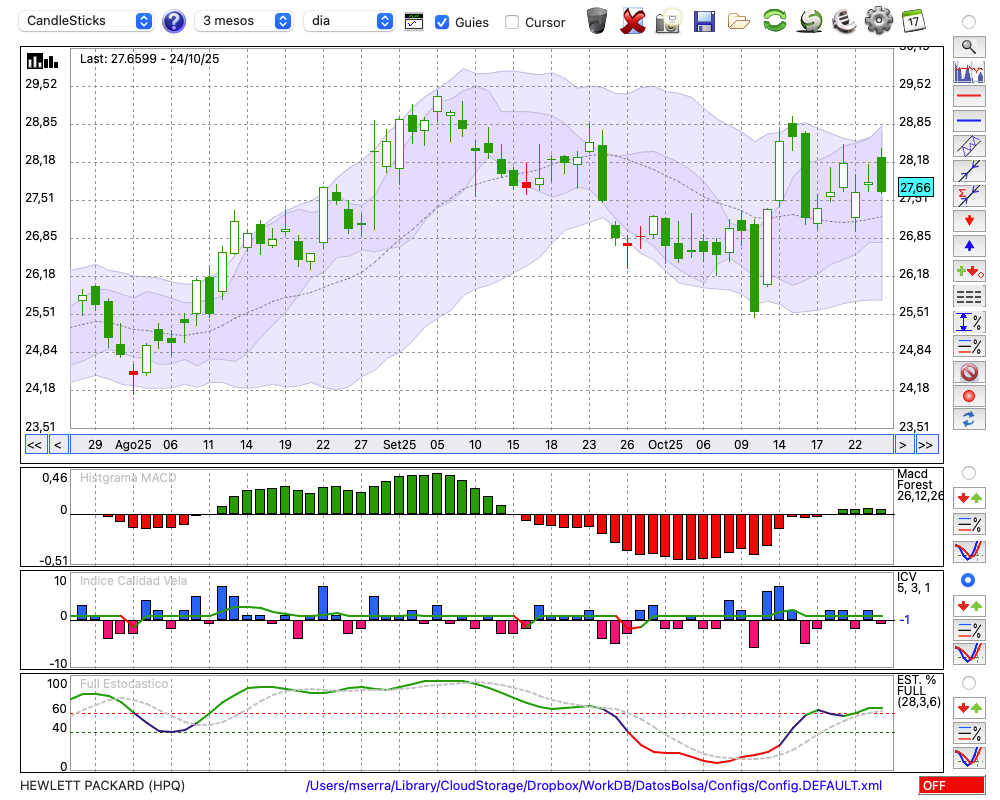Click the trash can icon in toolbar
The image size is (1000, 800).
tap(597, 20)
